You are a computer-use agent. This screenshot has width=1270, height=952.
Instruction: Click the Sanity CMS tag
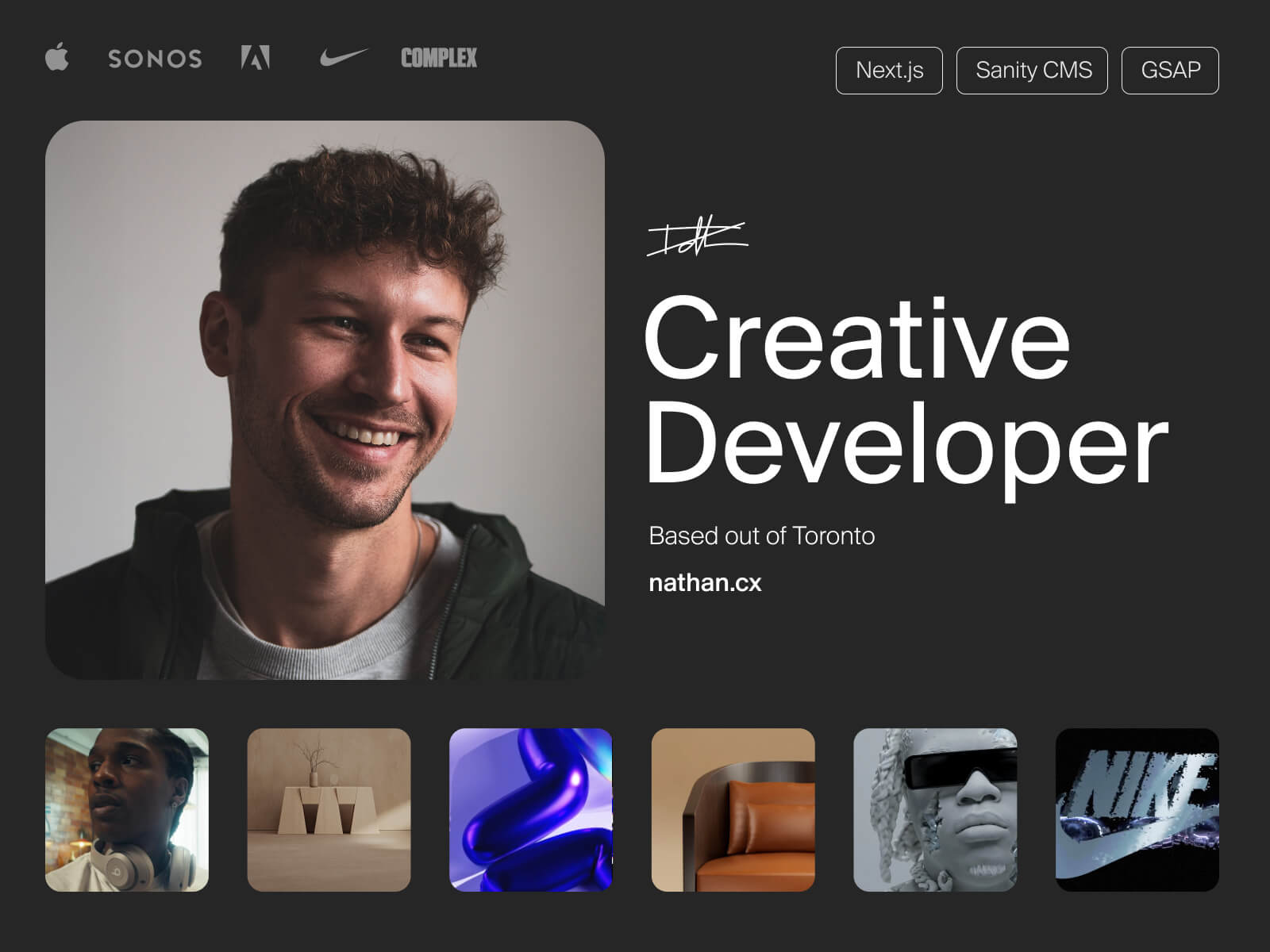1032,71
